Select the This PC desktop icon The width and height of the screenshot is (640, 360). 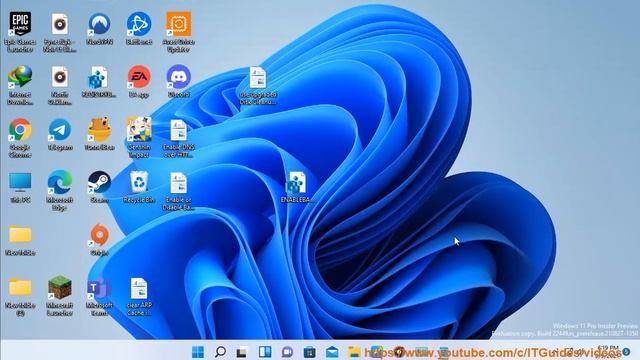click(x=20, y=187)
